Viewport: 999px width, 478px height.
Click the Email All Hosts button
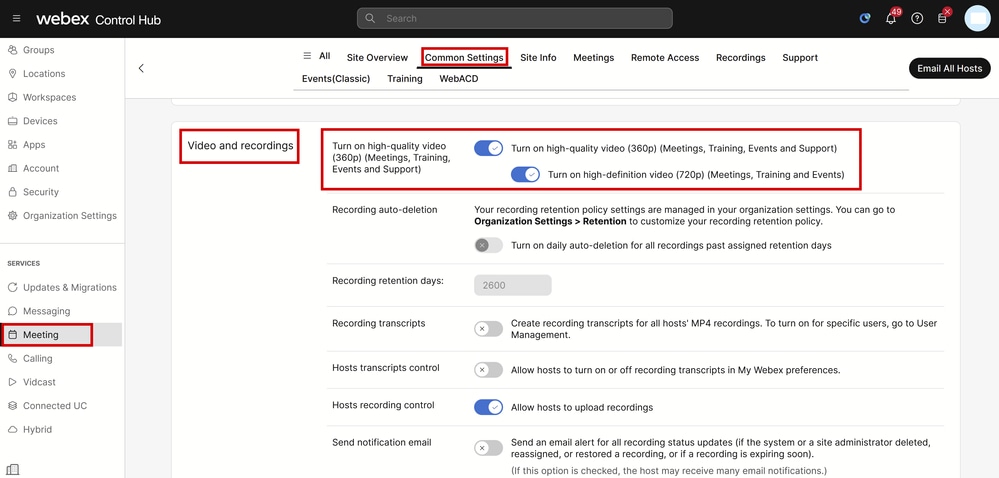pyautogui.click(x=950, y=68)
